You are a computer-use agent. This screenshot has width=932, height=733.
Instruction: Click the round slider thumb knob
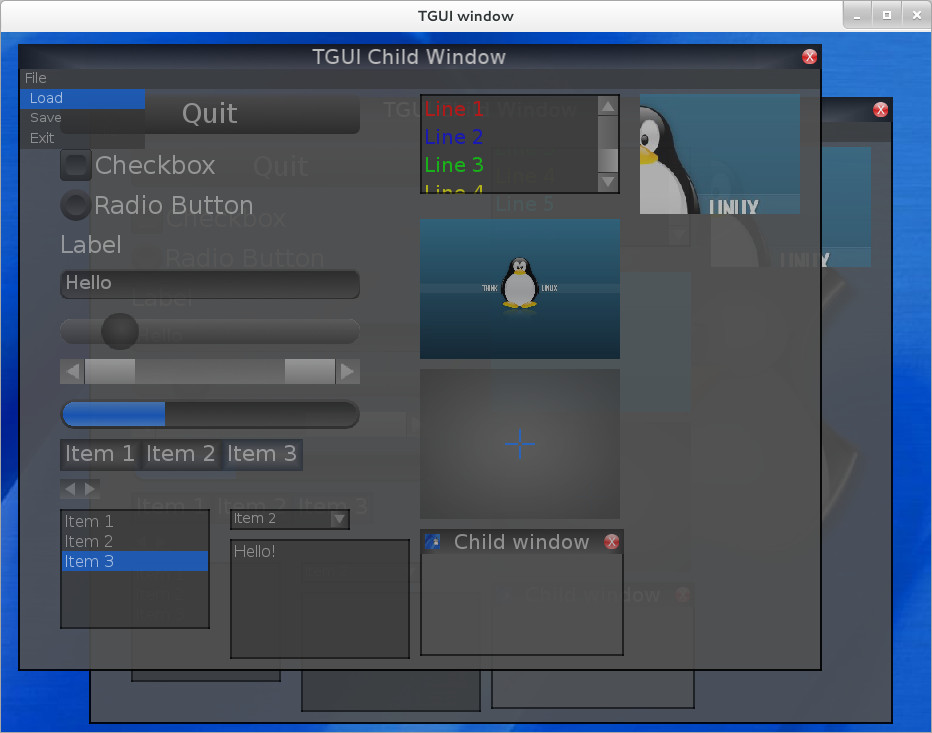(119, 331)
